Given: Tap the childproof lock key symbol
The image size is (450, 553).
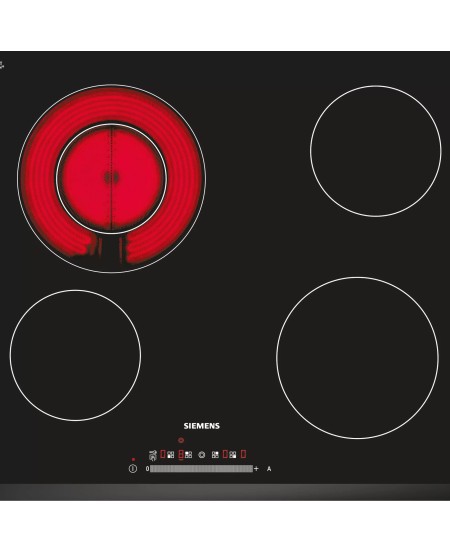Looking at the screenshot, I should click(153, 456).
